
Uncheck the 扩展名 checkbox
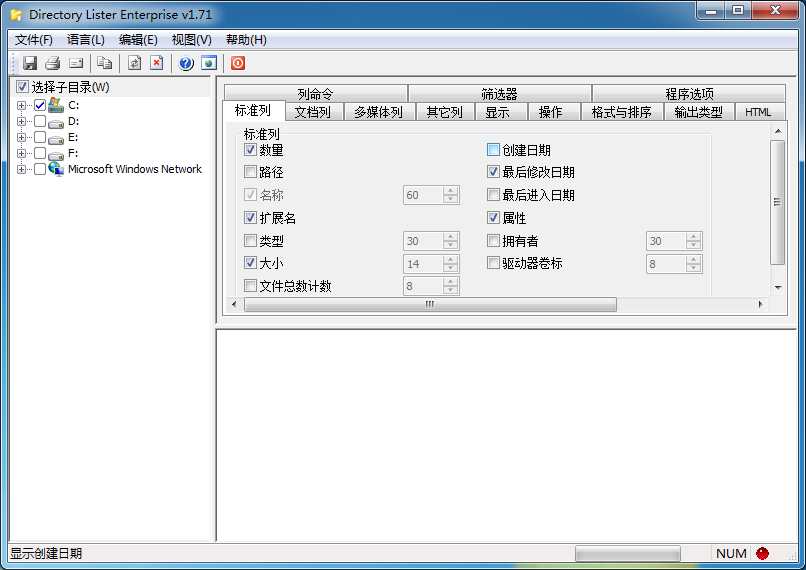251,218
